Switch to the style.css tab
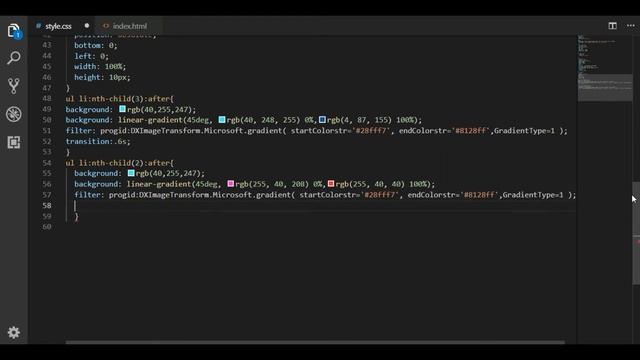This screenshot has height=360, width=640. (x=58, y=26)
